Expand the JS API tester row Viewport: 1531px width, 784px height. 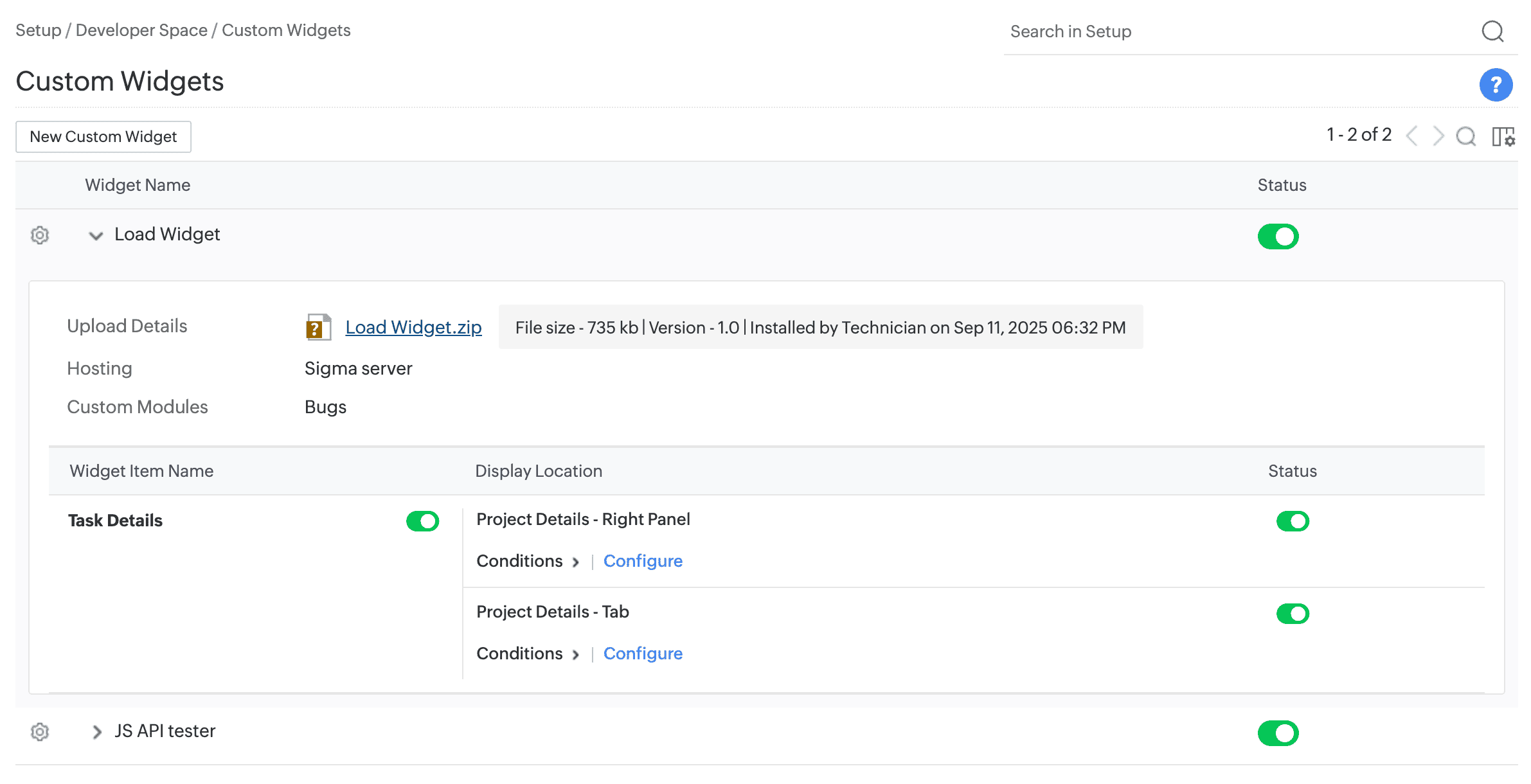tap(96, 732)
